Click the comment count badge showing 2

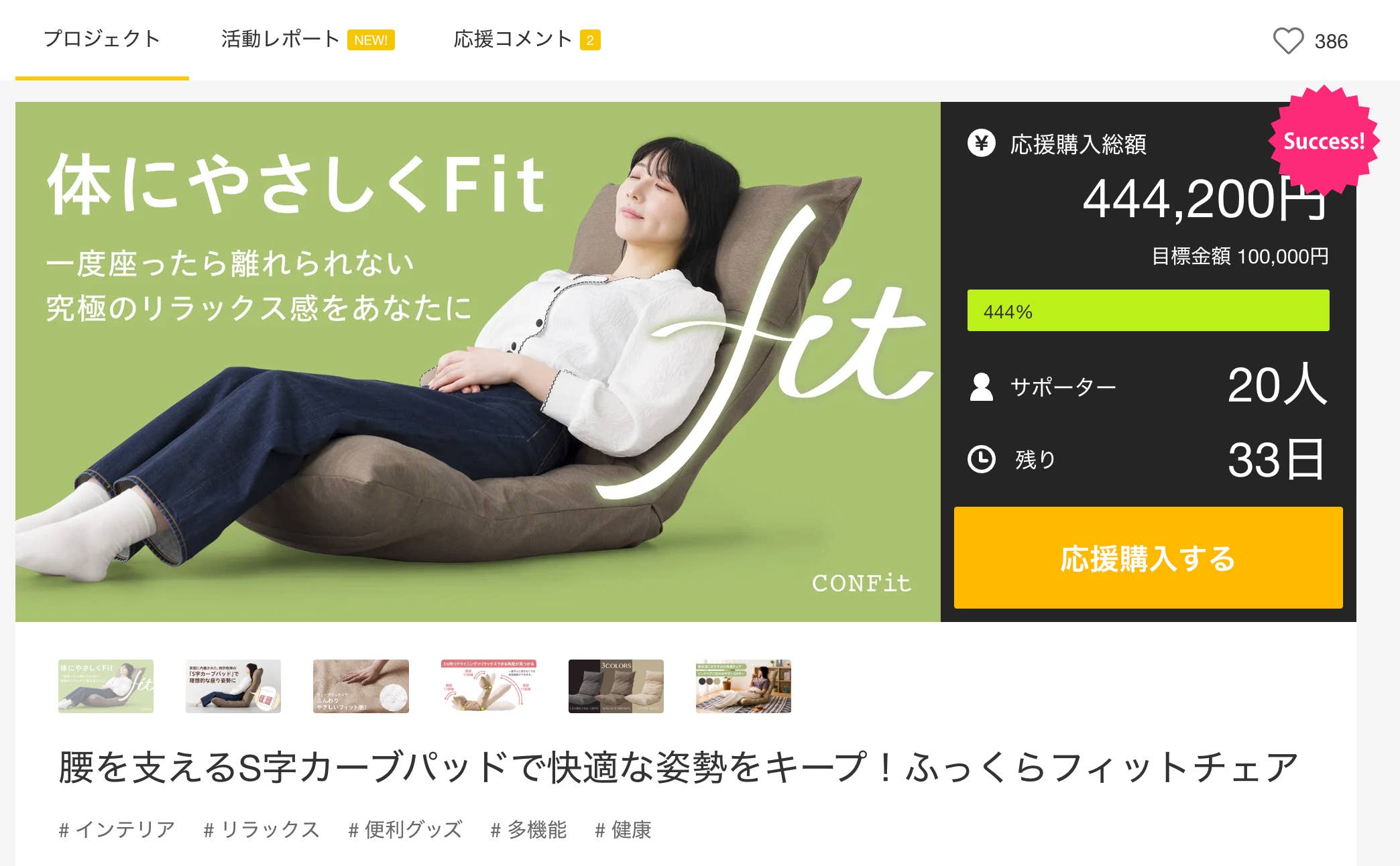(590, 40)
